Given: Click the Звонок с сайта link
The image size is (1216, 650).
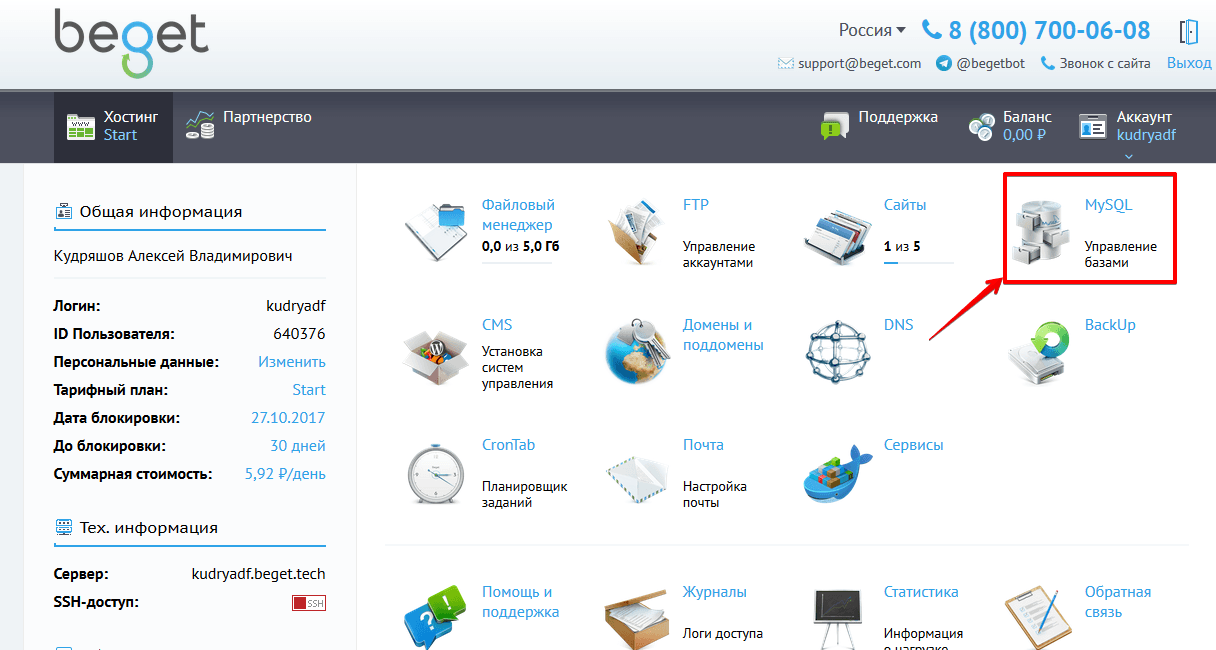Looking at the screenshot, I should 1106,63.
